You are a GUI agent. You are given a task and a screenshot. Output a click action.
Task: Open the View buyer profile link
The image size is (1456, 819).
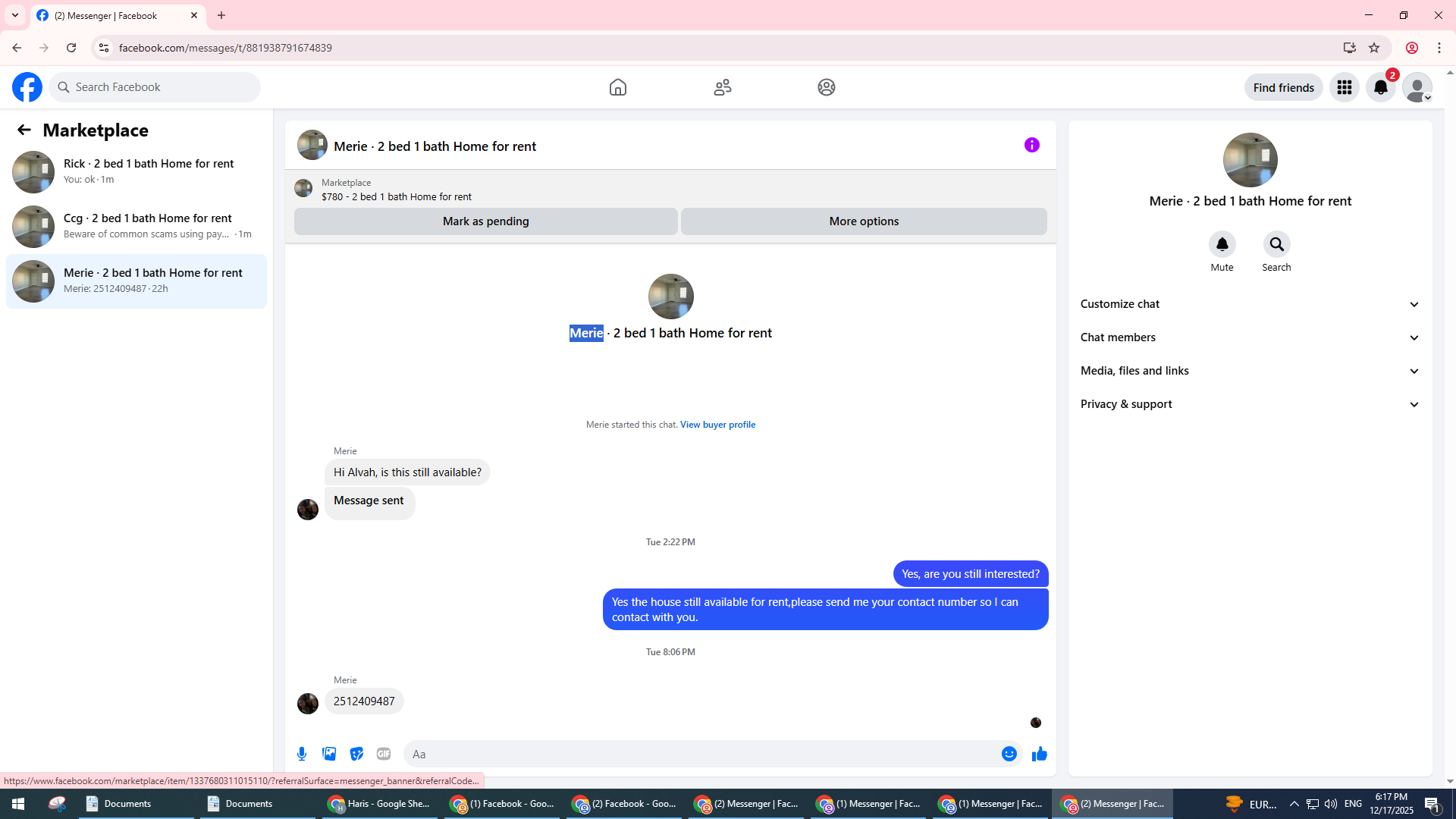tap(717, 425)
